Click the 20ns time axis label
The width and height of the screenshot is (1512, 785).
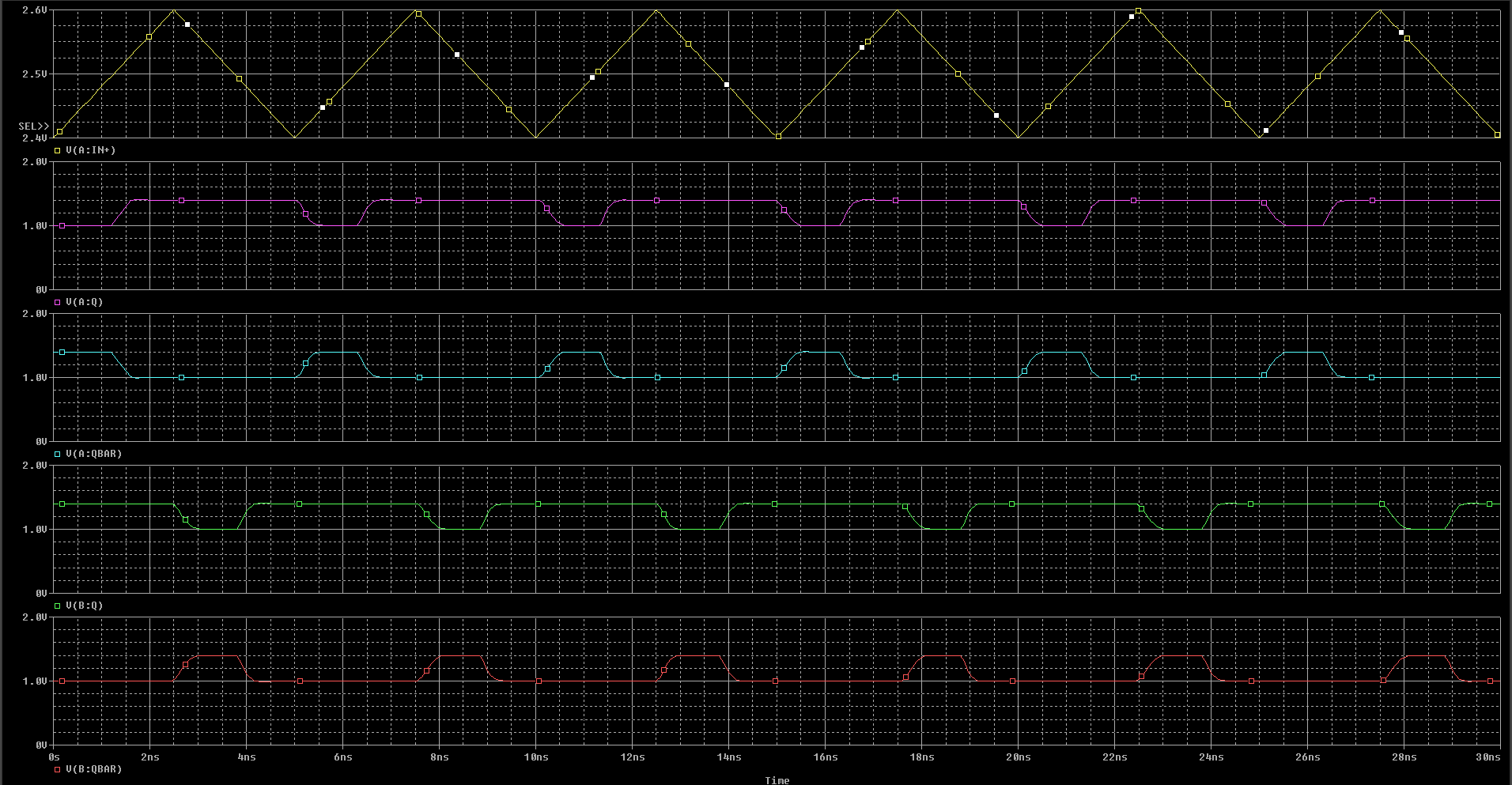(x=1019, y=757)
